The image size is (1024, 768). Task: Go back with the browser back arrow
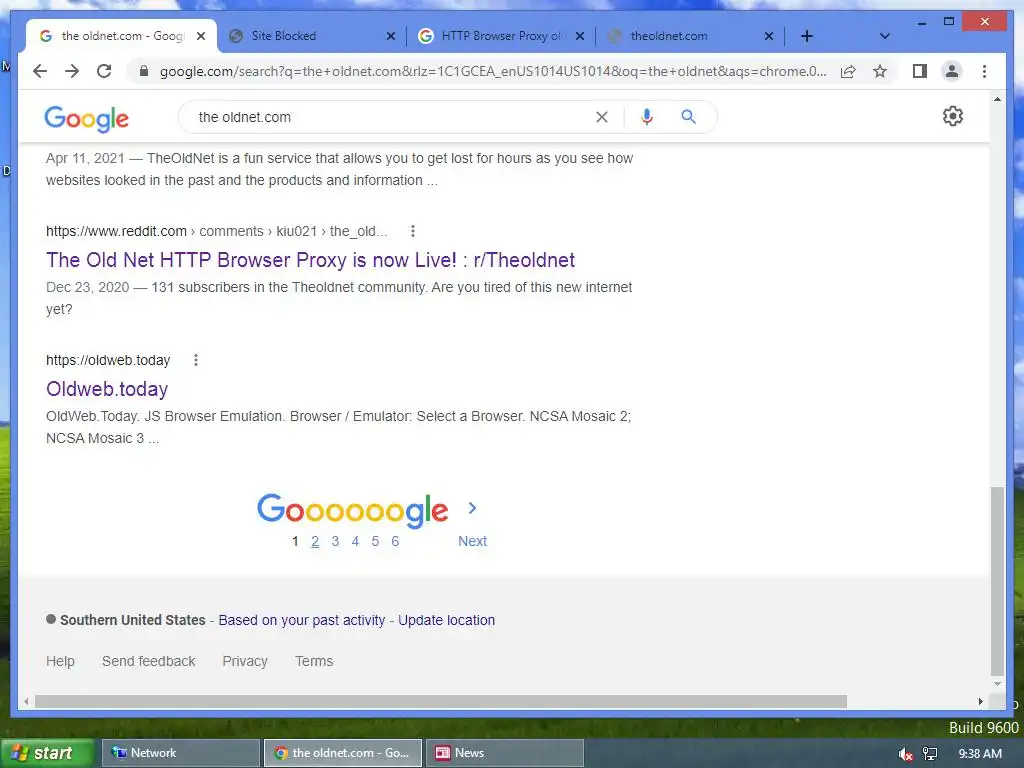click(x=40, y=71)
